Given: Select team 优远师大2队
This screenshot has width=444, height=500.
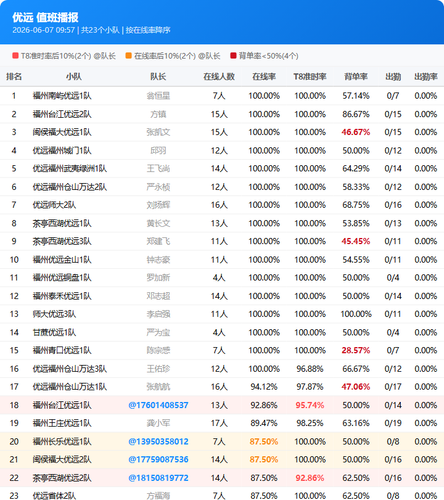Looking at the screenshot, I should coord(54,205).
